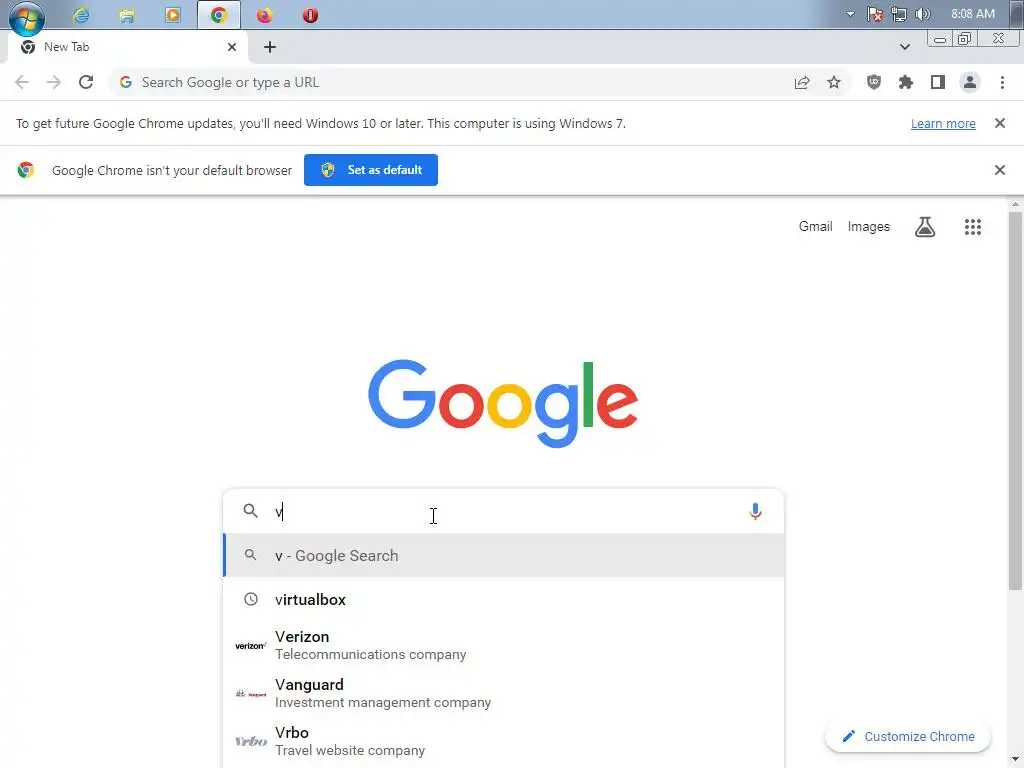Click the scrollbar down arrow
This screenshot has width=1024, height=768.
pyautogui.click(x=1015, y=760)
